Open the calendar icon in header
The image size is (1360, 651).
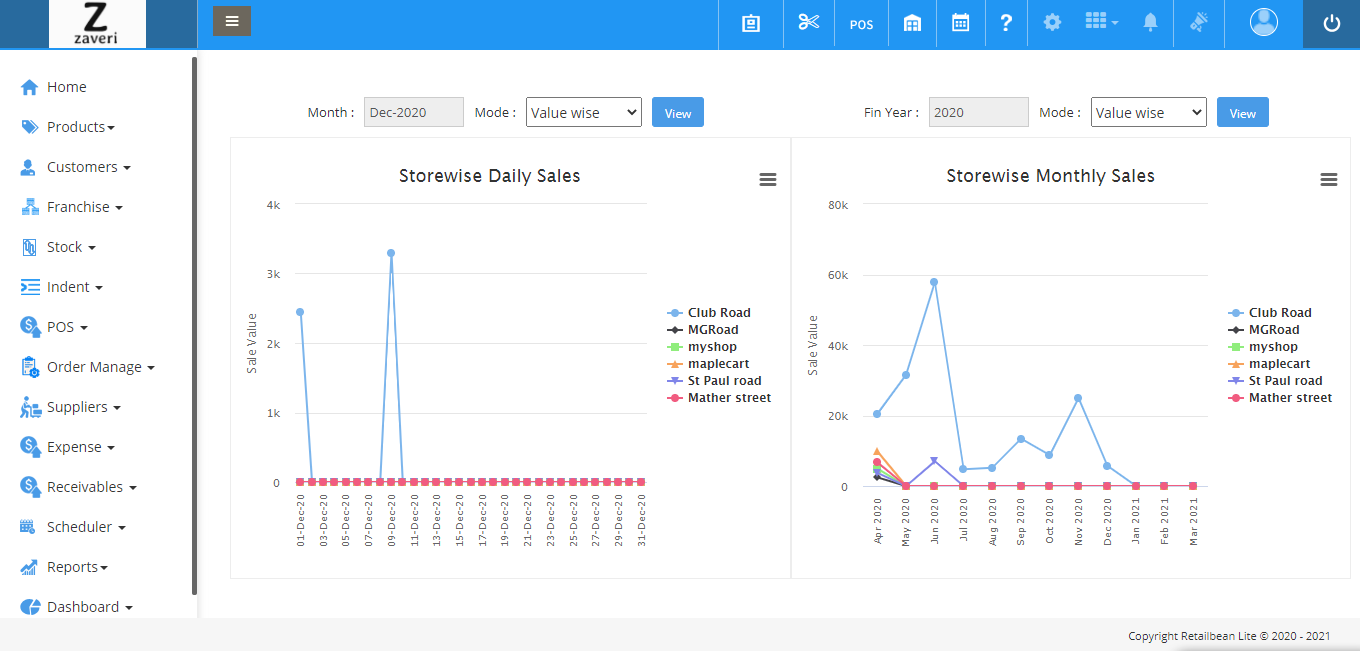point(960,23)
